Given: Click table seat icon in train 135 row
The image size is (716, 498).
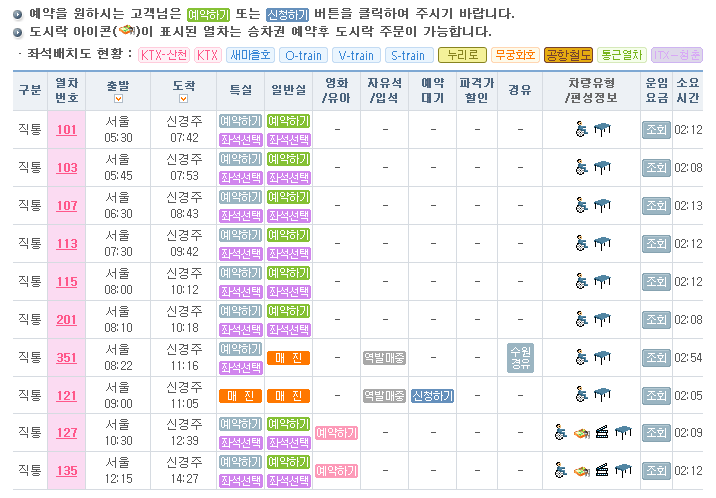Looking at the screenshot, I should (x=623, y=471).
